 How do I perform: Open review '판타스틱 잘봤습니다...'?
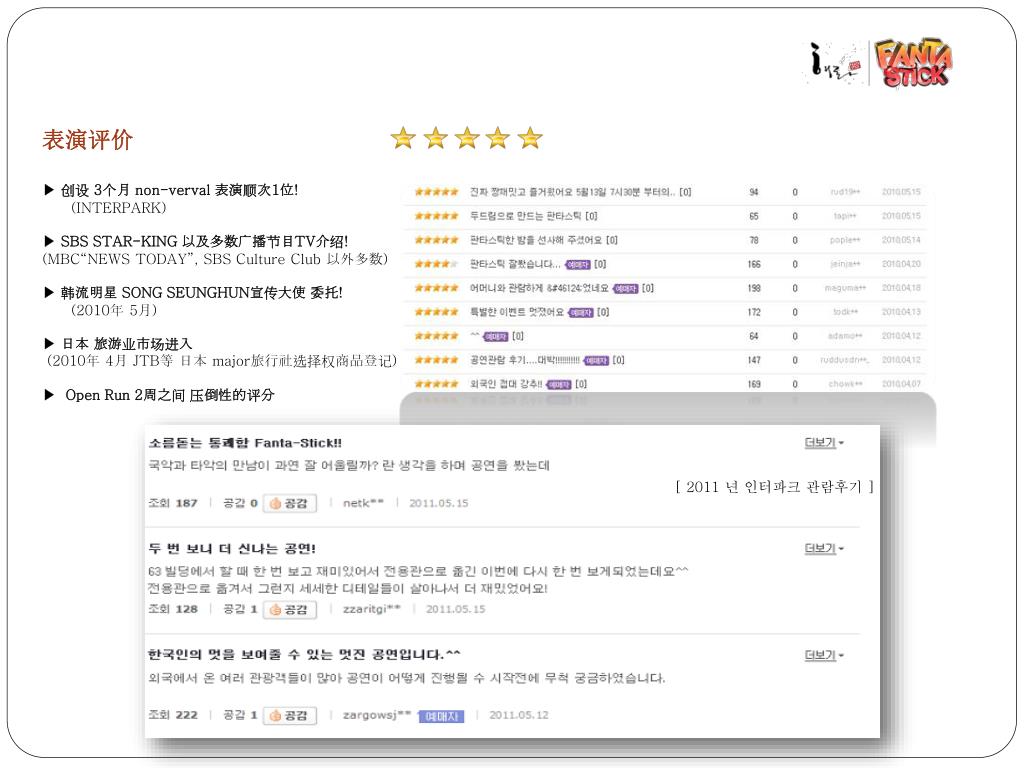pyautogui.click(x=515, y=264)
